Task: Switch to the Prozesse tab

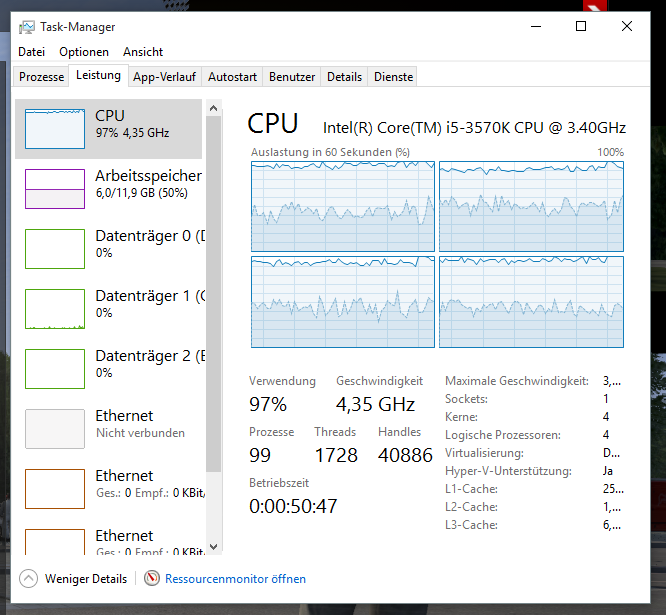Action: click(x=41, y=76)
